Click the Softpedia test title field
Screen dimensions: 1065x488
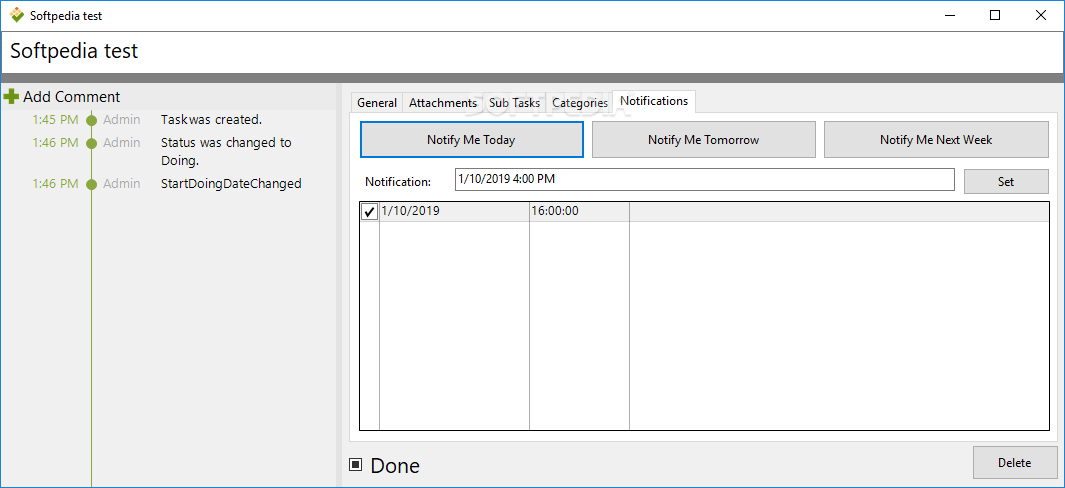(x=532, y=52)
